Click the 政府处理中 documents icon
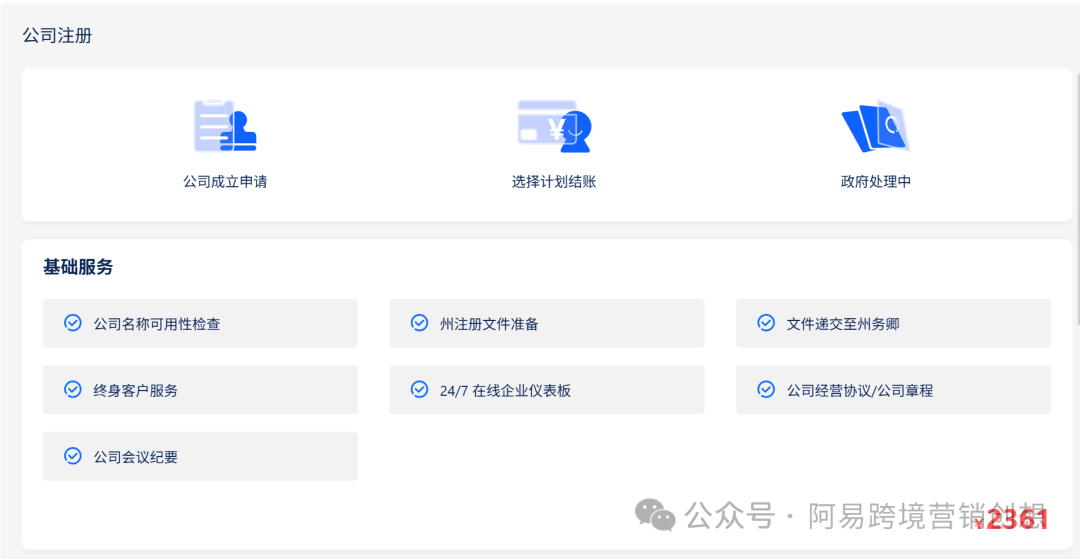Image resolution: width=1080 pixels, height=559 pixels. [876, 127]
